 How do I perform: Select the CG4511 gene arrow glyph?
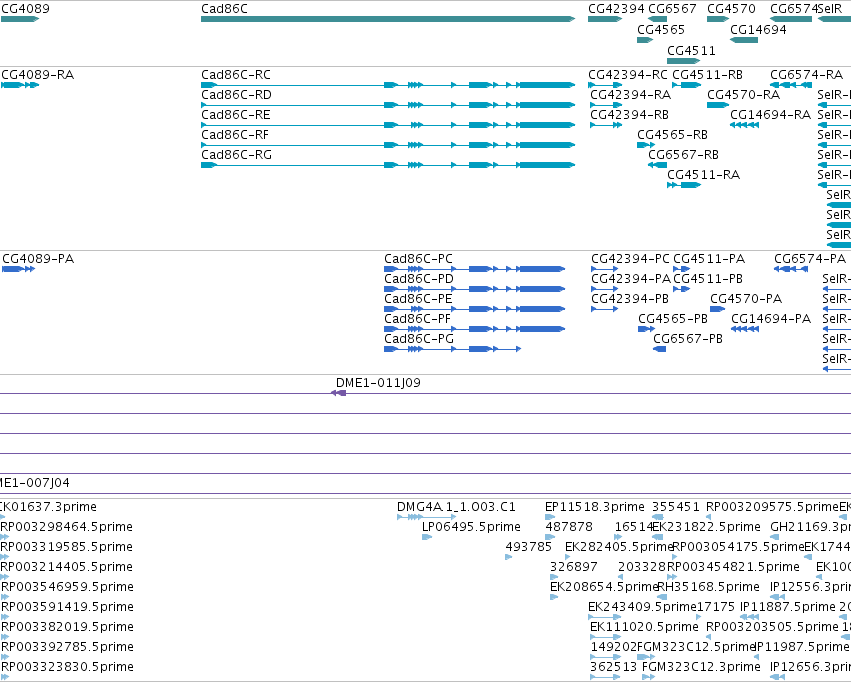(684, 61)
